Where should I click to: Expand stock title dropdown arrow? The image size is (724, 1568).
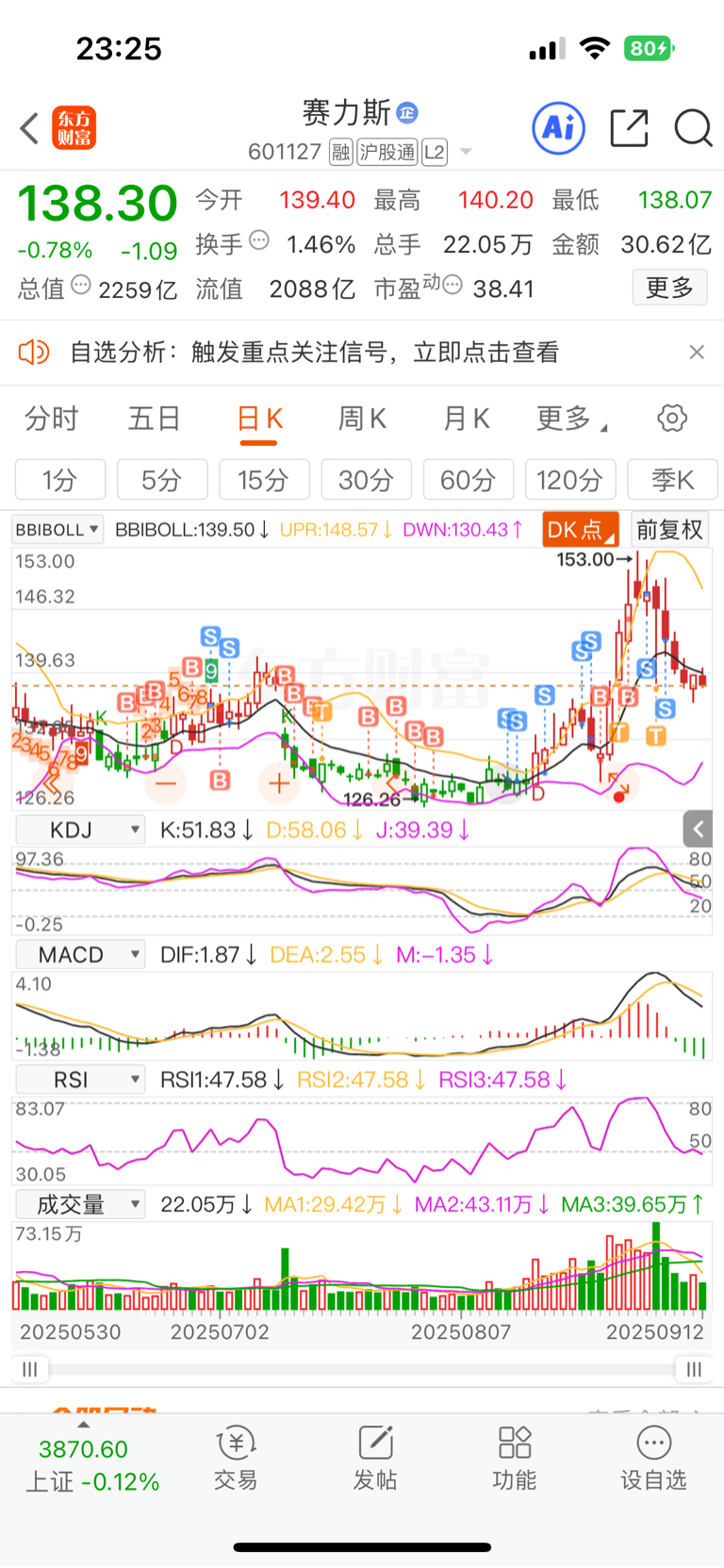pyautogui.click(x=465, y=152)
